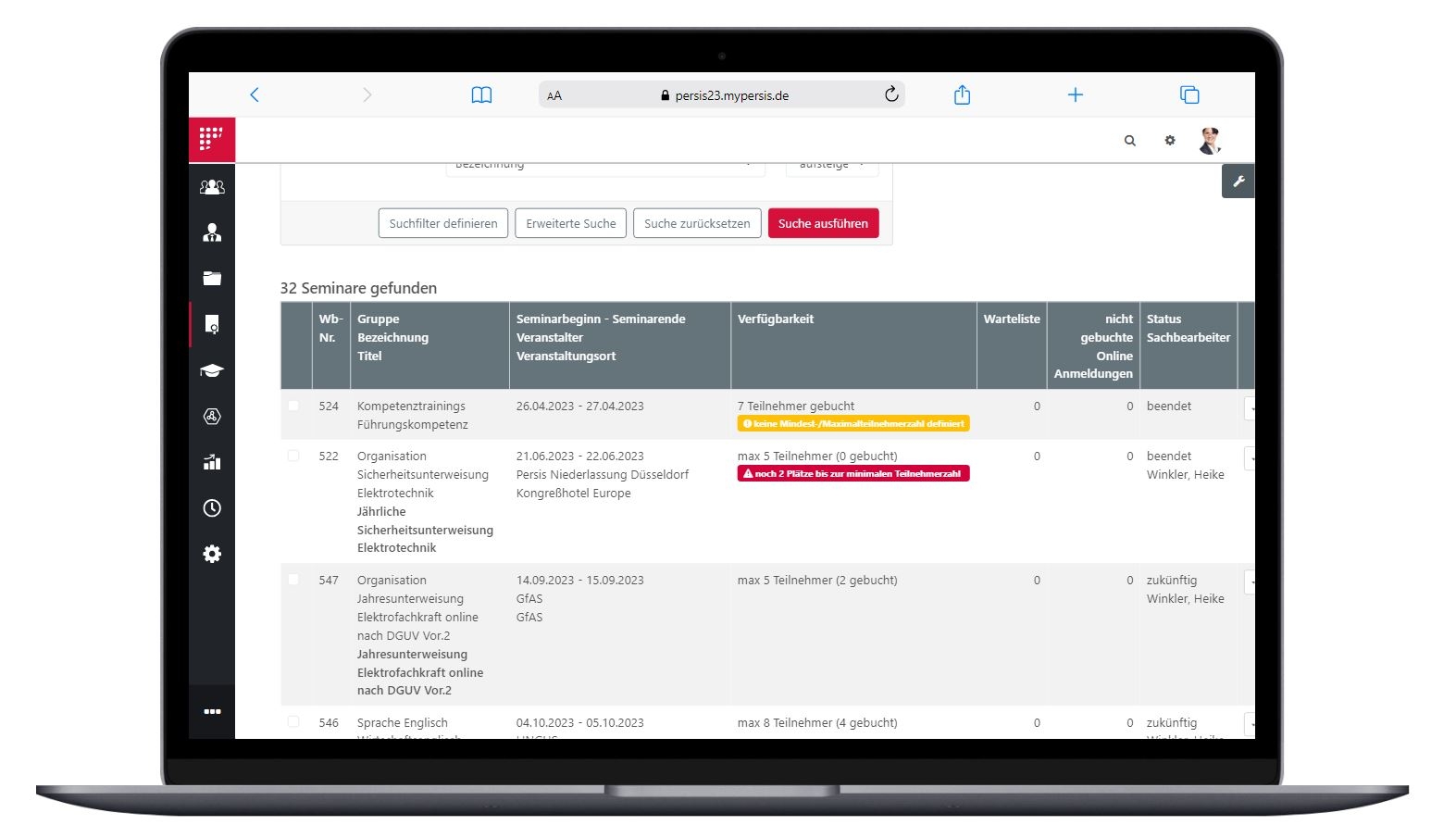Click max 5 Teilnehmer (0 gebucht)
The image size is (1456, 838).
[817, 456]
